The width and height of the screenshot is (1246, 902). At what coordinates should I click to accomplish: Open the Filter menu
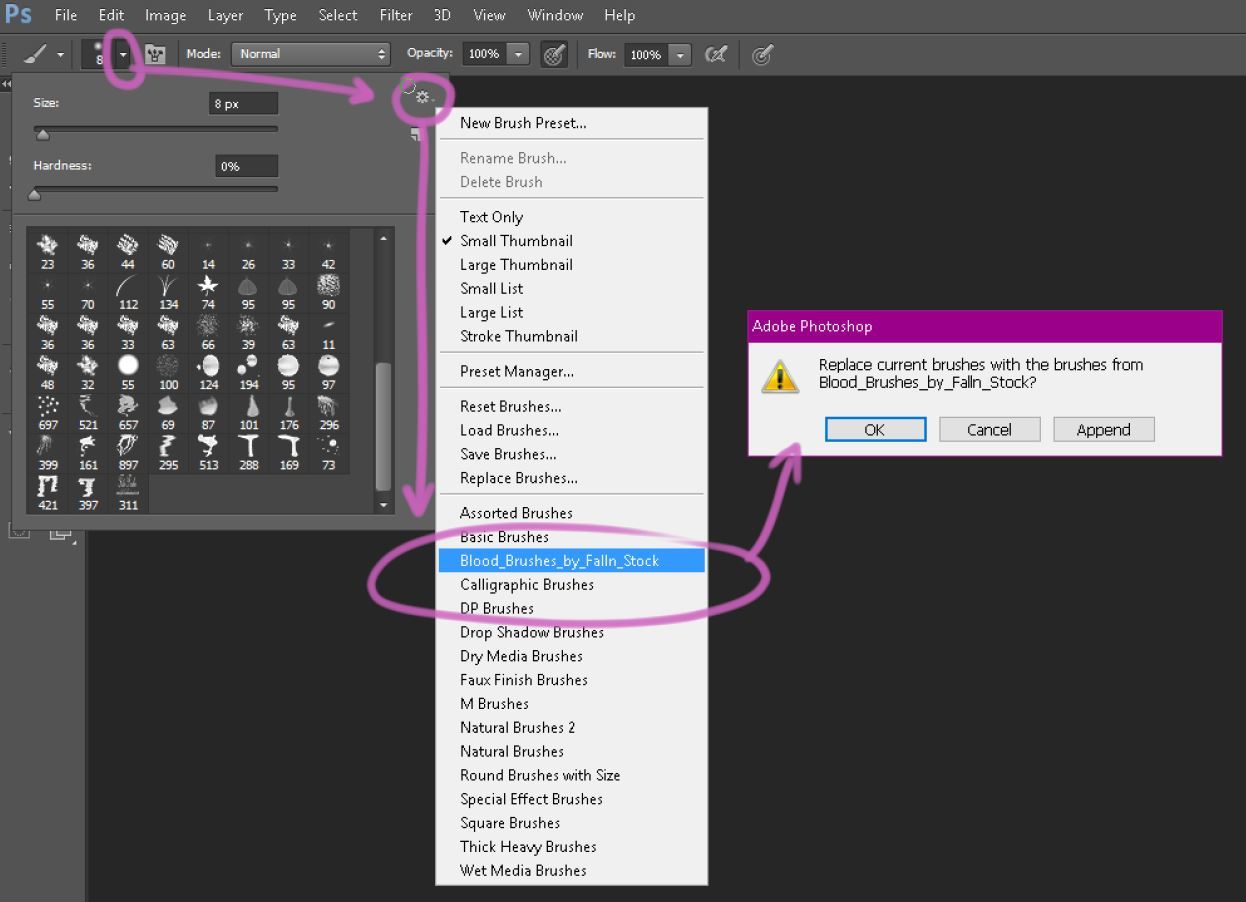pos(396,15)
